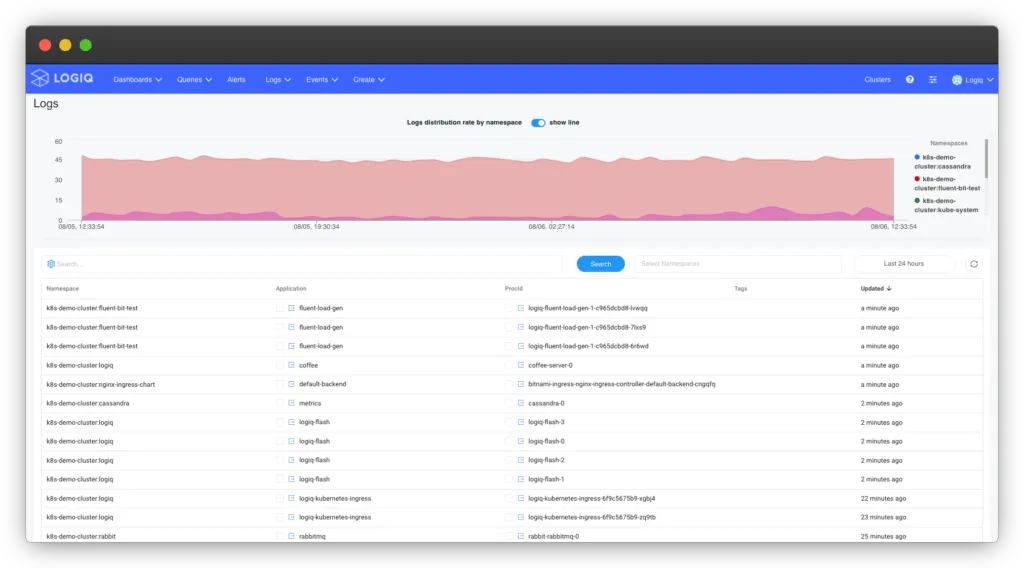Click the log icon beside cassandra-0 ProcId

(x=521, y=403)
